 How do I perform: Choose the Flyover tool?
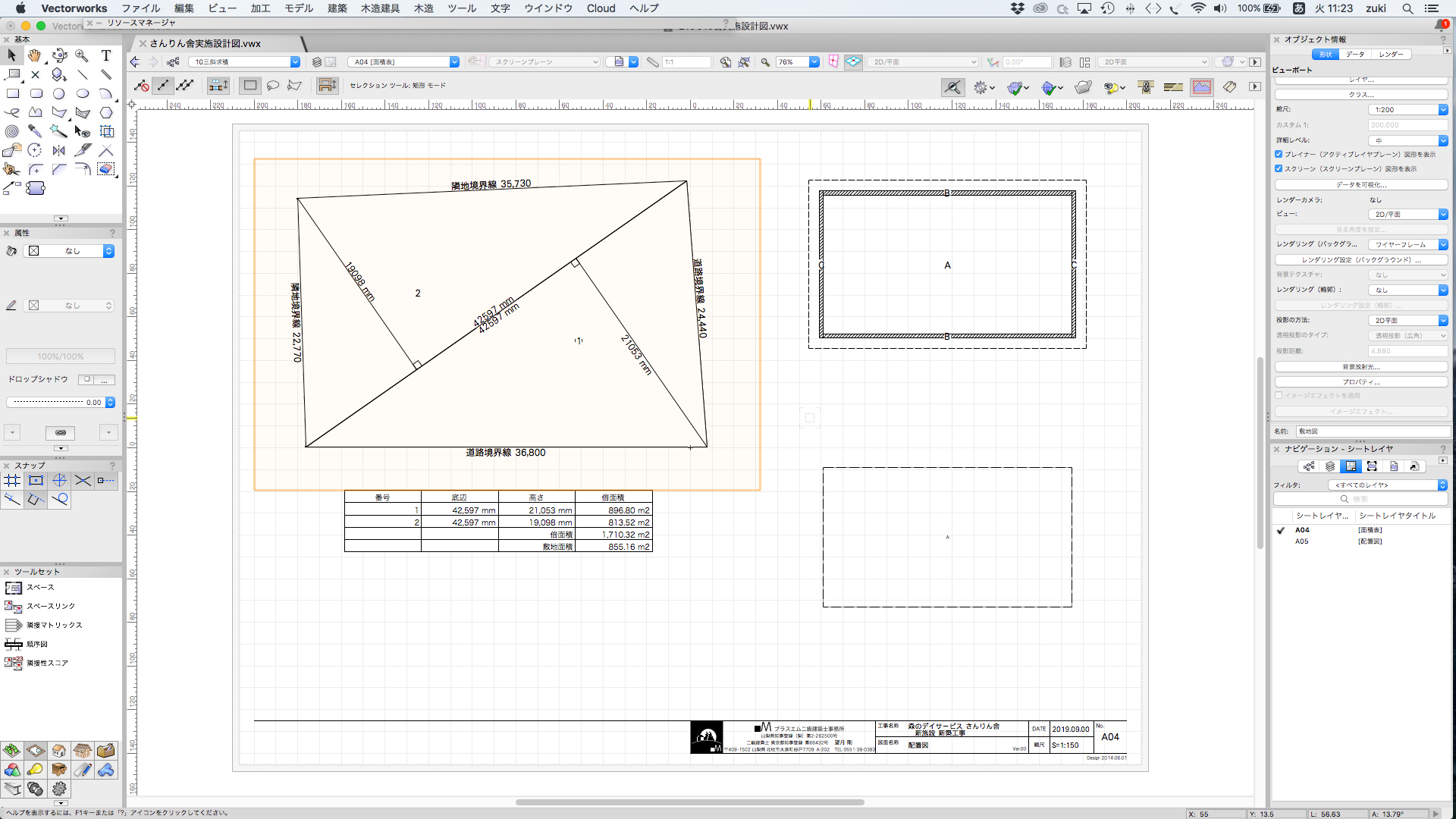click(59, 55)
